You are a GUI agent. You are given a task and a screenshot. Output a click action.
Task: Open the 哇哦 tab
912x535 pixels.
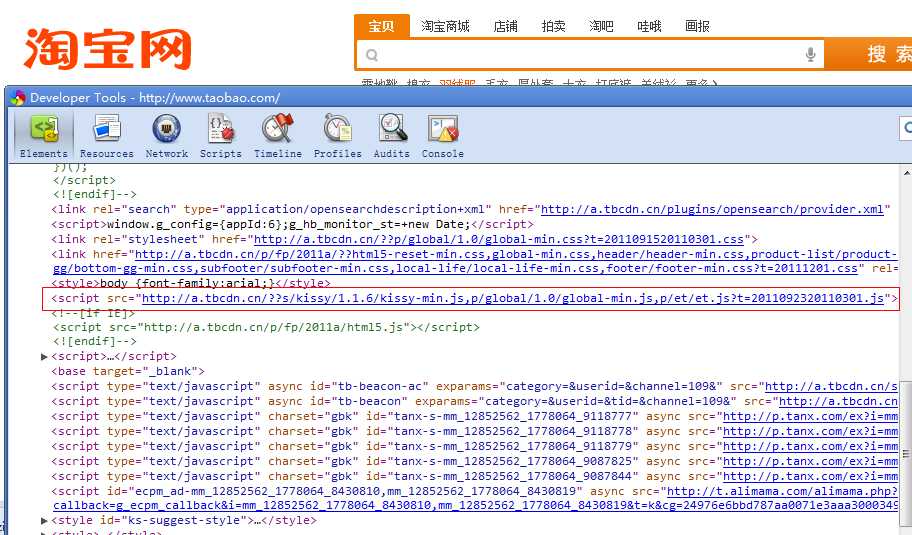pos(649,26)
